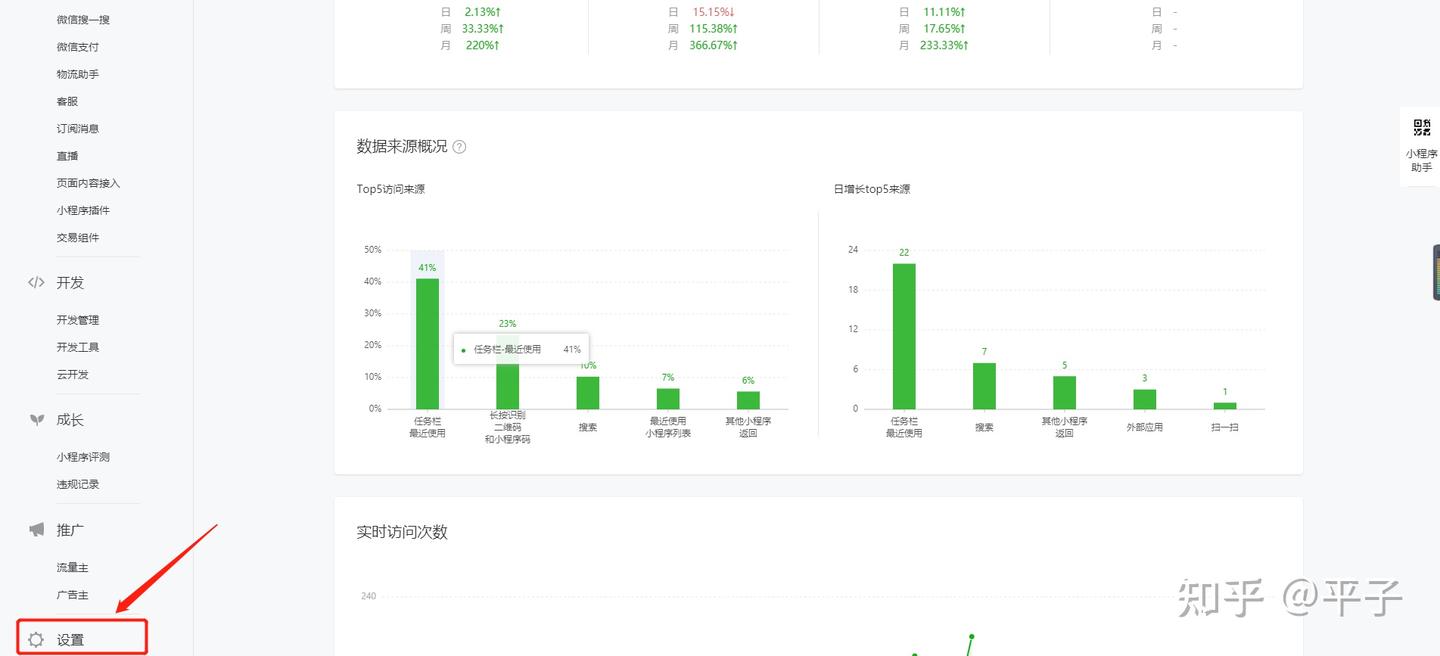Open the 小程序助手 QR code icon
Viewport: 1440px width, 656px height.
click(1421, 127)
